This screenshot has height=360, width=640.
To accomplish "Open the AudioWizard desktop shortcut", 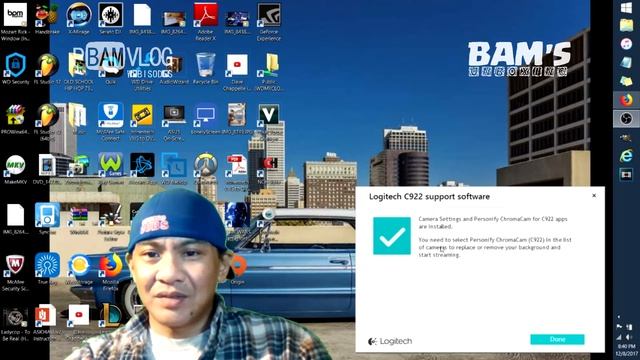I will 174,69.
